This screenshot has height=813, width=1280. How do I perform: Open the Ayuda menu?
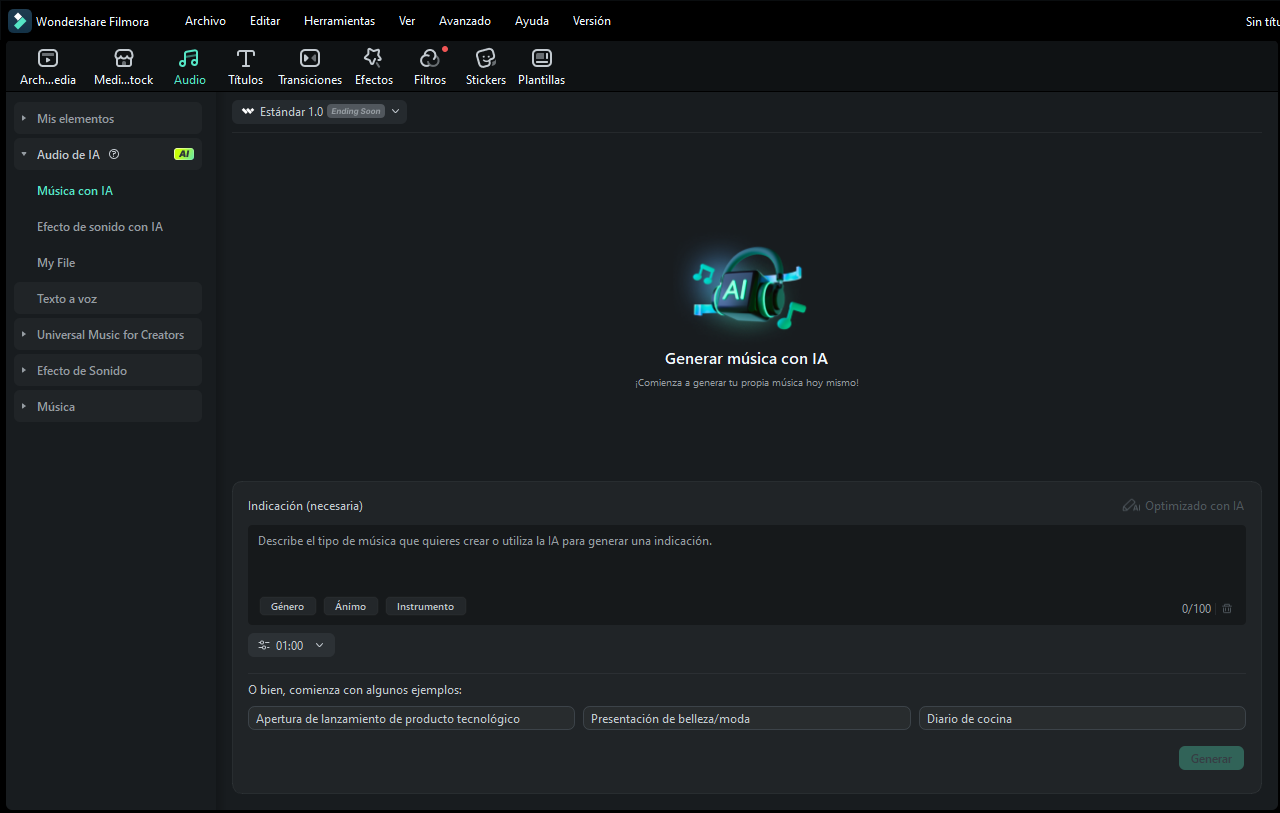click(532, 21)
